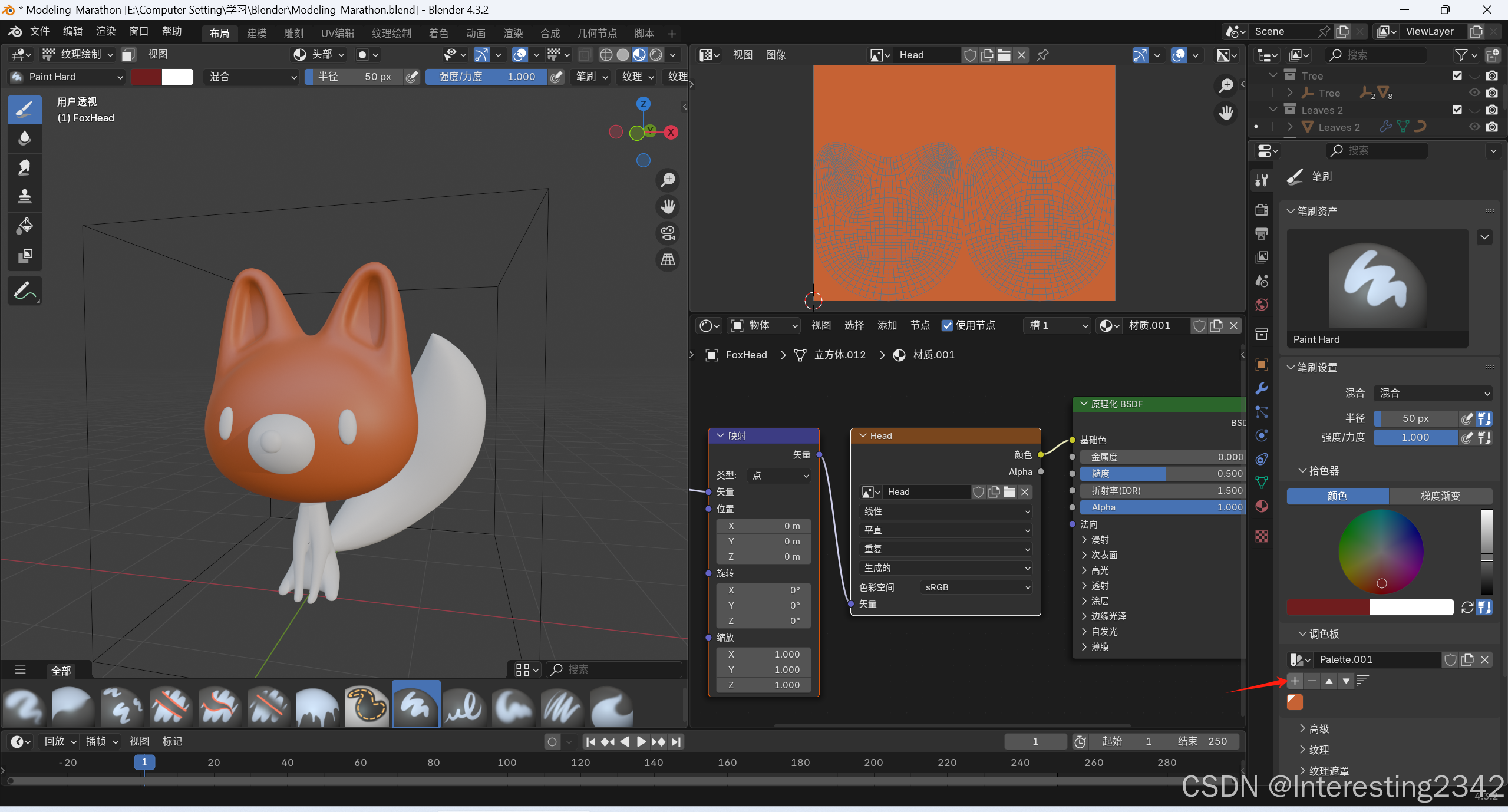The height and width of the screenshot is (812, 1508).
Task: Open the 映射 类型 点 dropdown
Action: (x=779, y=476)
